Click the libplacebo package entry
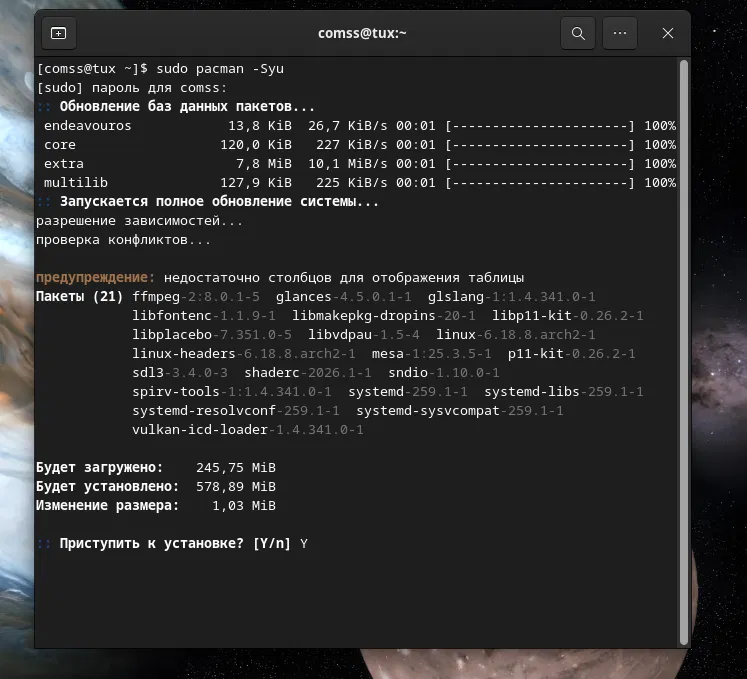Image resolution: width=747 pixels, height=679 pixels. [212, 334]
